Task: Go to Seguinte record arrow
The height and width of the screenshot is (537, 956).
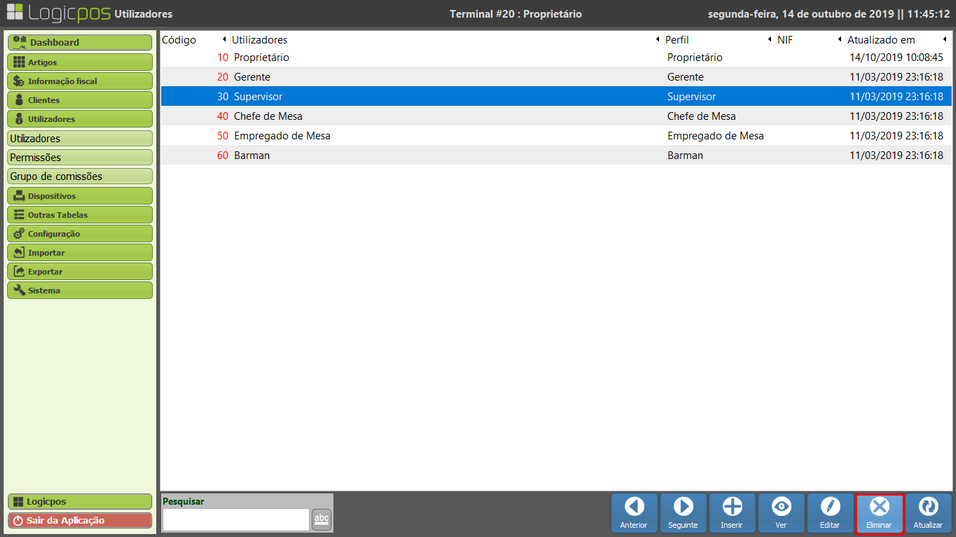Action: coord(683,513)
